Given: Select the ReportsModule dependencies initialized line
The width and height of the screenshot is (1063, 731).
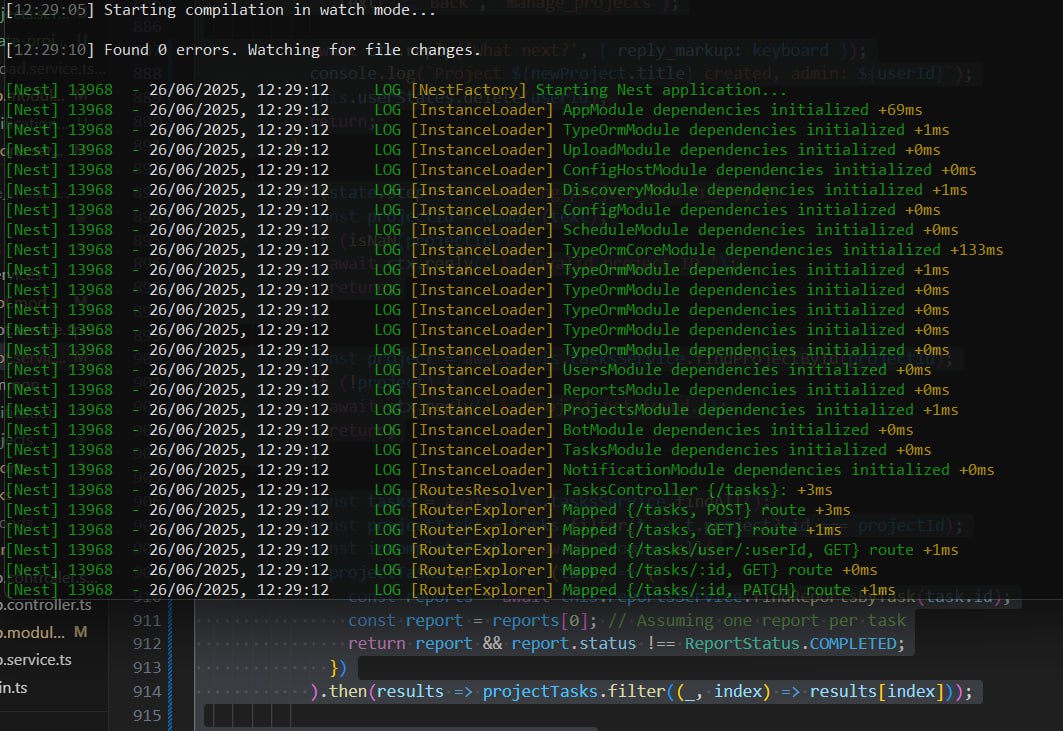Looking at the screenshot, I should point(477,390).
